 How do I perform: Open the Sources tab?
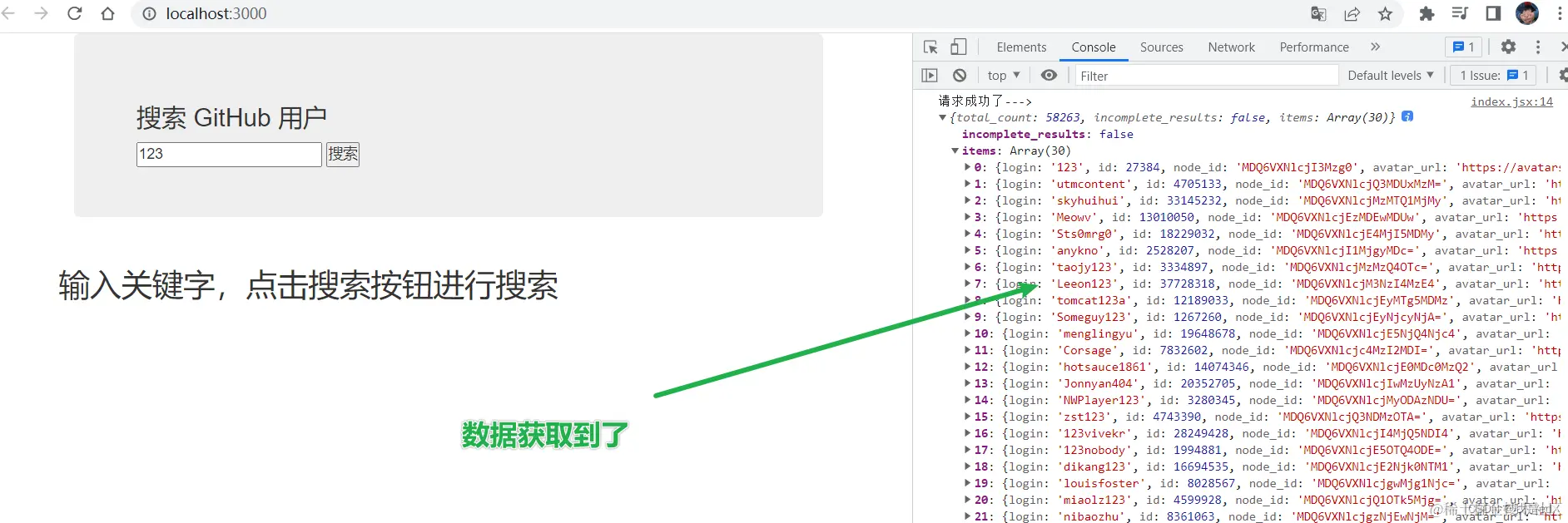pos(1161,47)
